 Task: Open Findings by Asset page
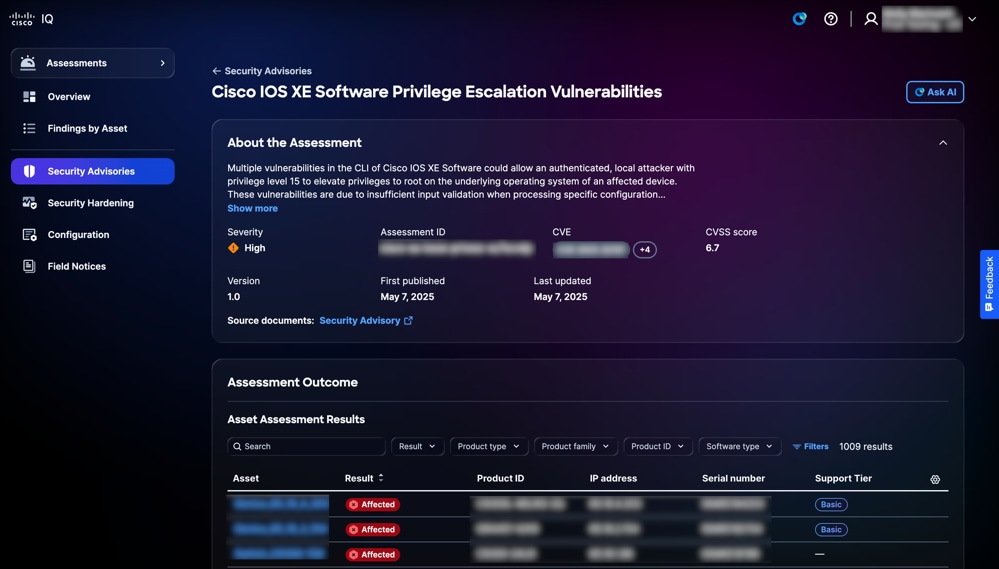coord(87,129)
